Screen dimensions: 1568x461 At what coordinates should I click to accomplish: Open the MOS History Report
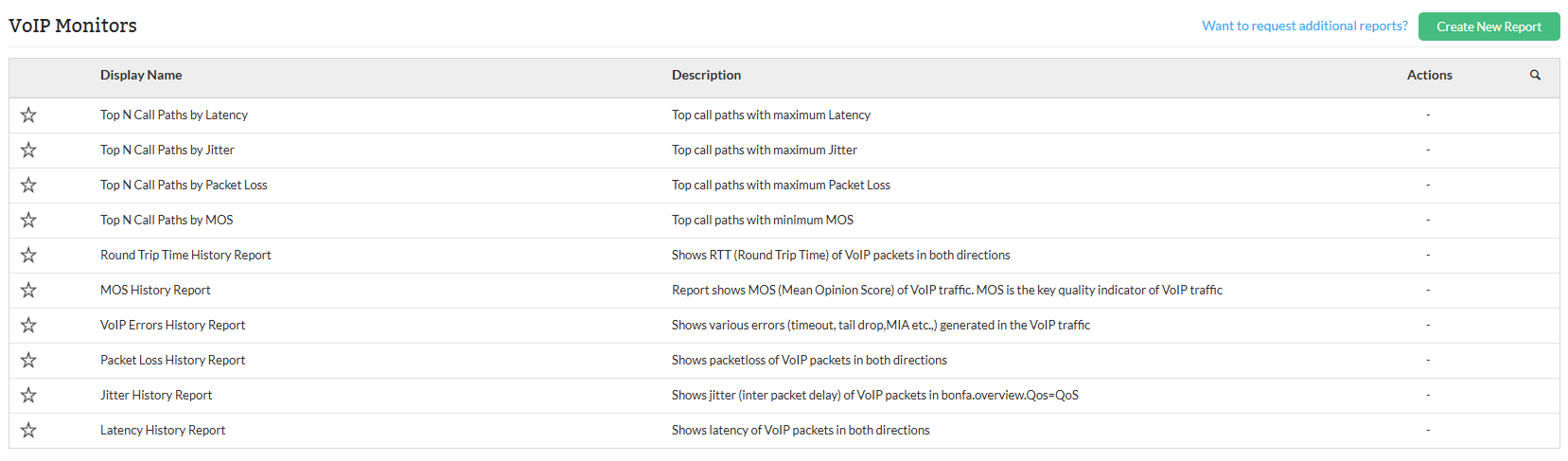pyautogui.click(x=155, y=291)
